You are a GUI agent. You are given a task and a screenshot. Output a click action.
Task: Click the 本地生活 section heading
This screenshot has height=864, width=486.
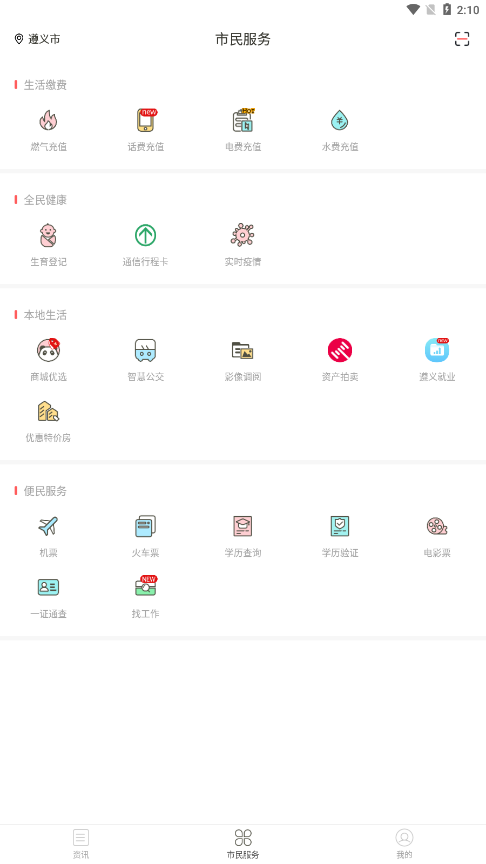tap(45, 315)
